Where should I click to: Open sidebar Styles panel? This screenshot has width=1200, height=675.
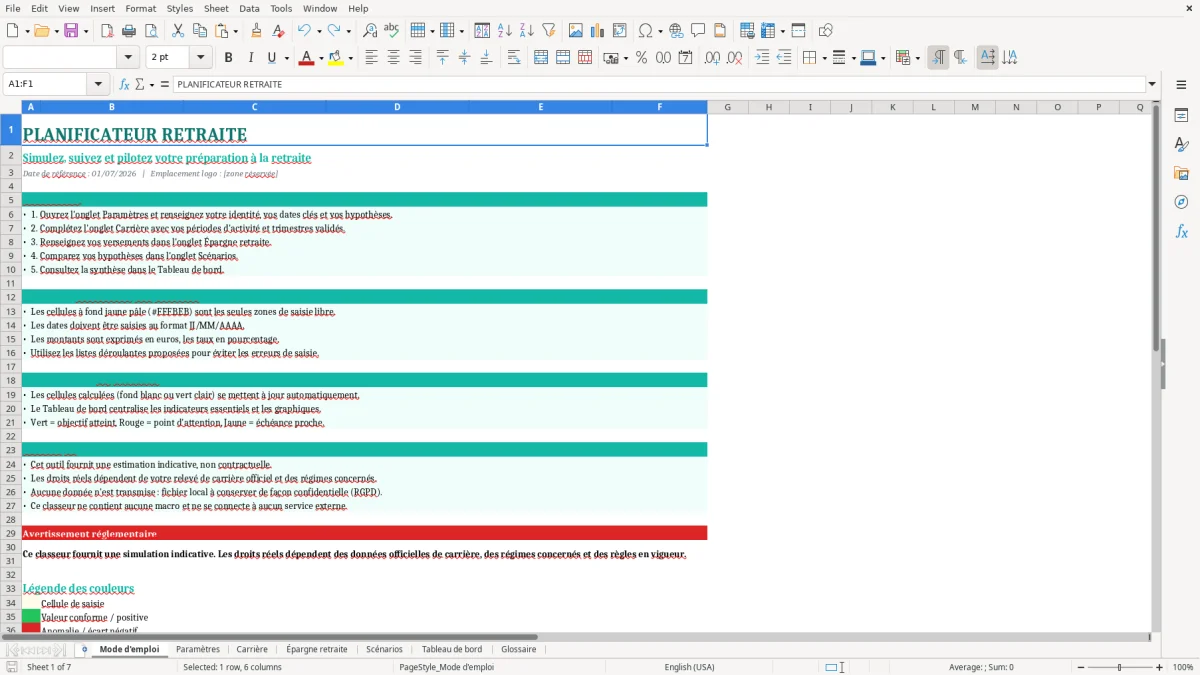click(1181, 145)
